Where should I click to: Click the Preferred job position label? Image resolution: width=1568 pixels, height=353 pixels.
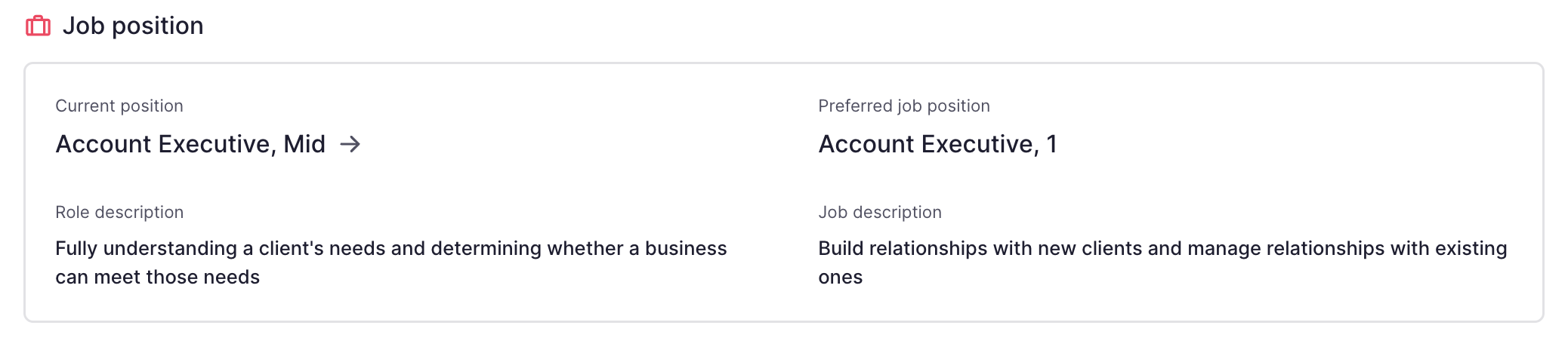click(904, 106)
